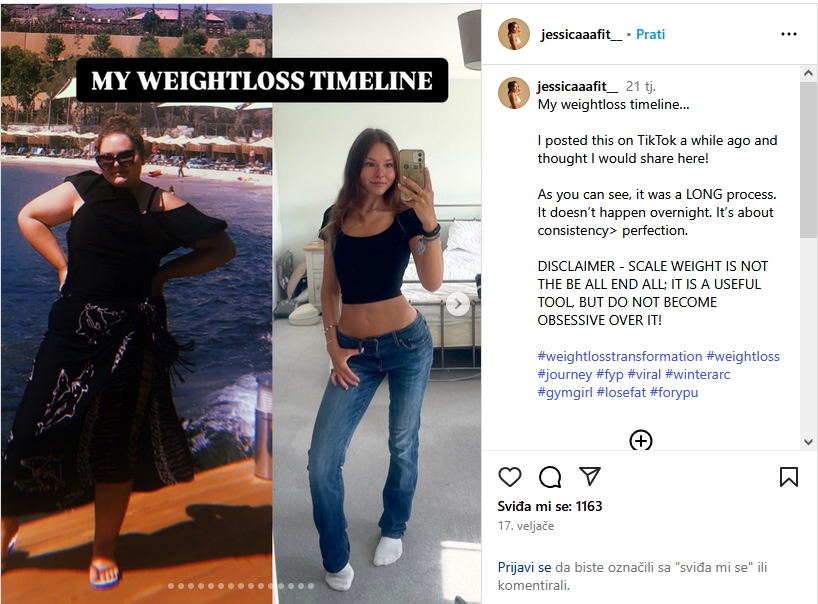Open the three-dot more options menu
This screenshot has height=604, width=818.
point(788,34)
